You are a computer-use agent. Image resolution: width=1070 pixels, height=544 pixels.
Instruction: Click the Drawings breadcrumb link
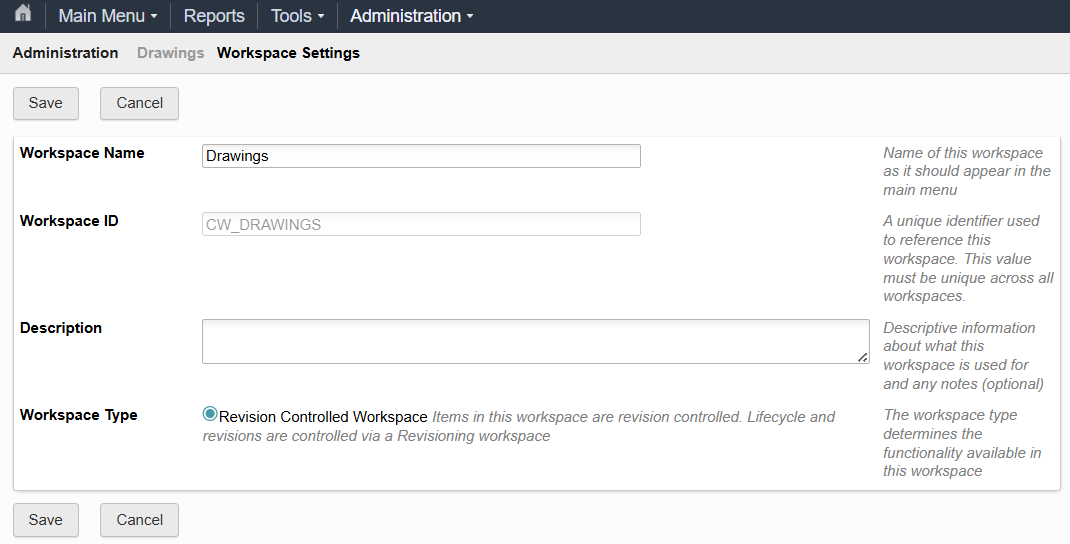coord(171,53)
